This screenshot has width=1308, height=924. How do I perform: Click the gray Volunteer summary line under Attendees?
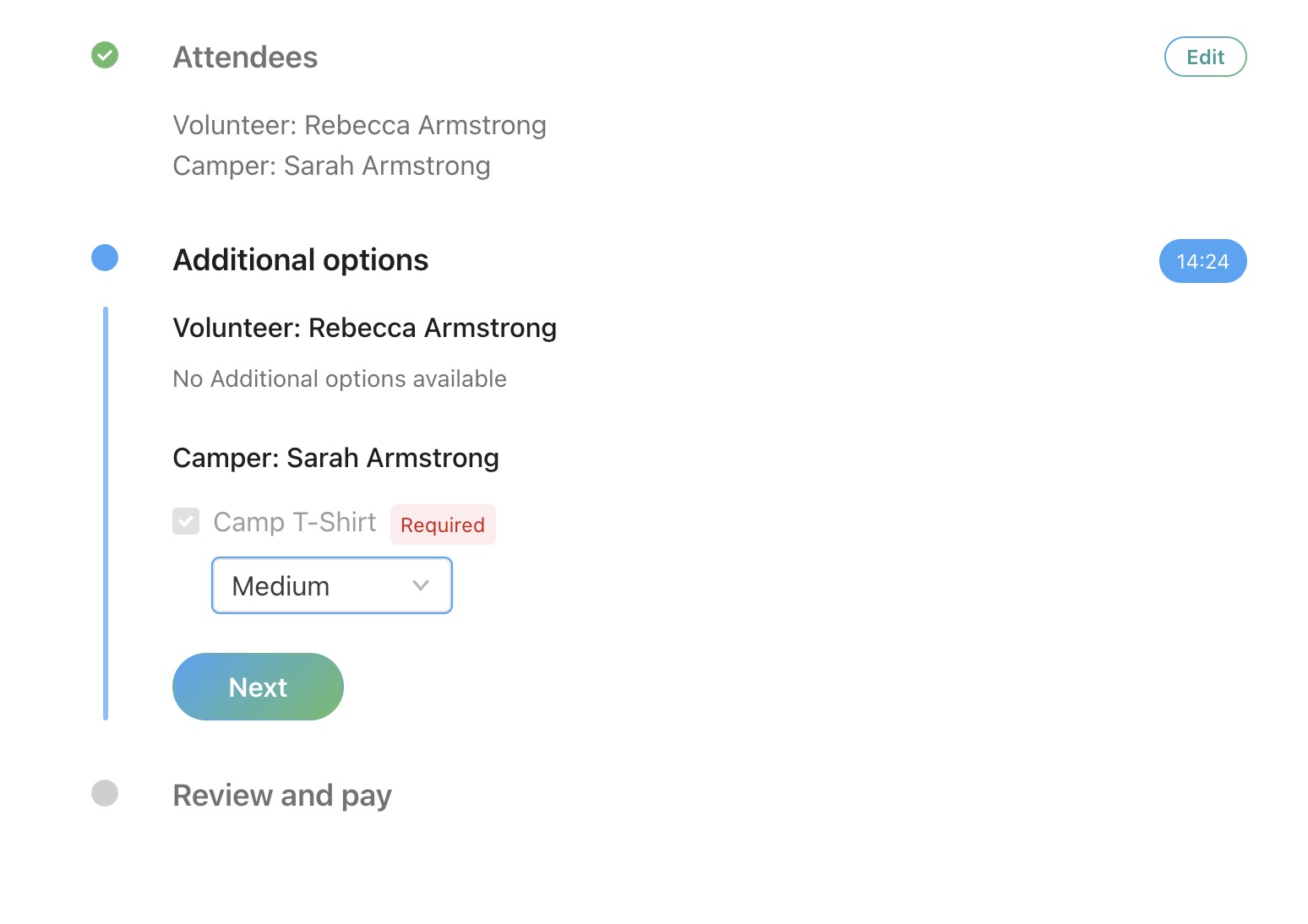(359, 125)
